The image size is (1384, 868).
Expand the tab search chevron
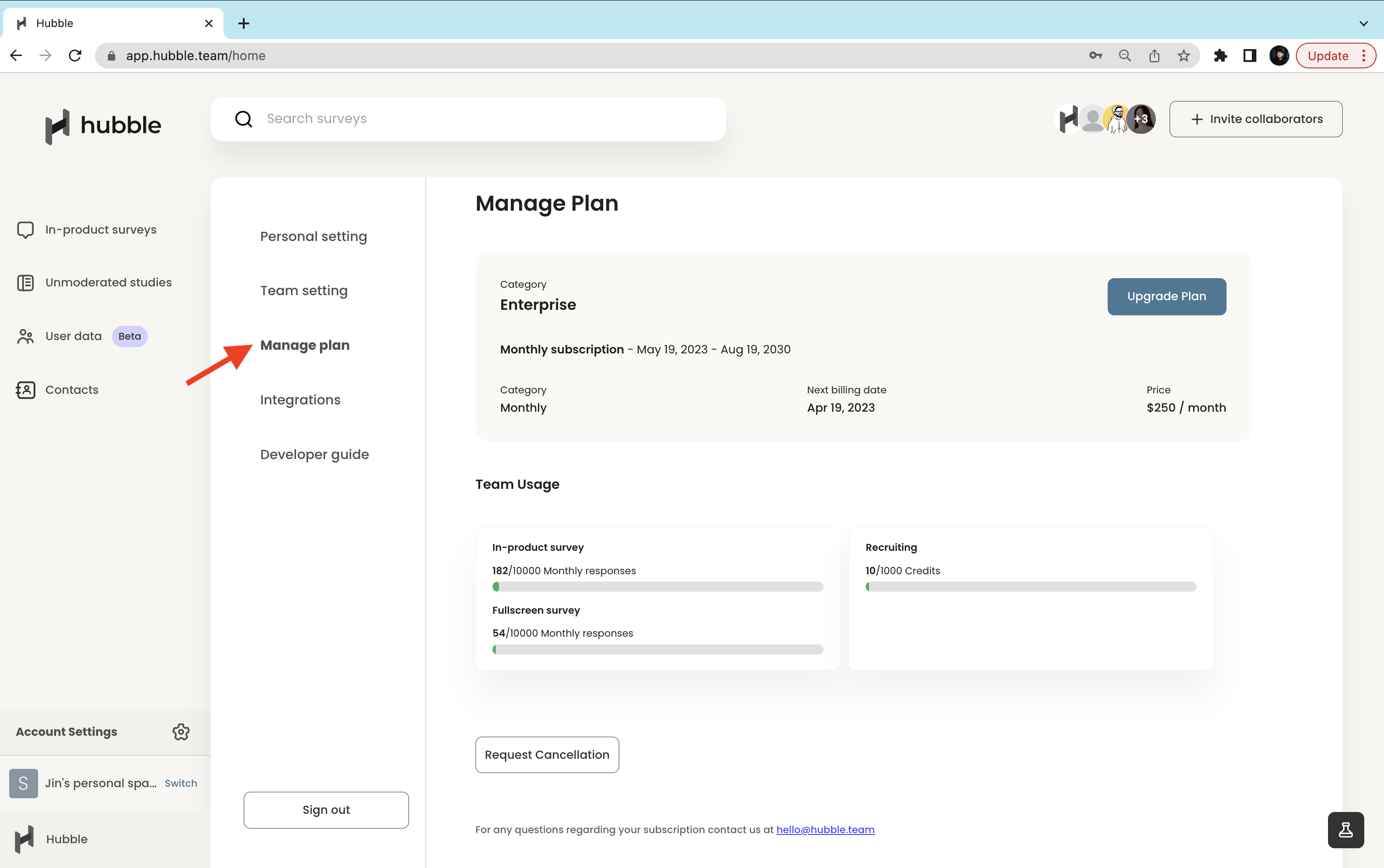(x=1363, y=23)
